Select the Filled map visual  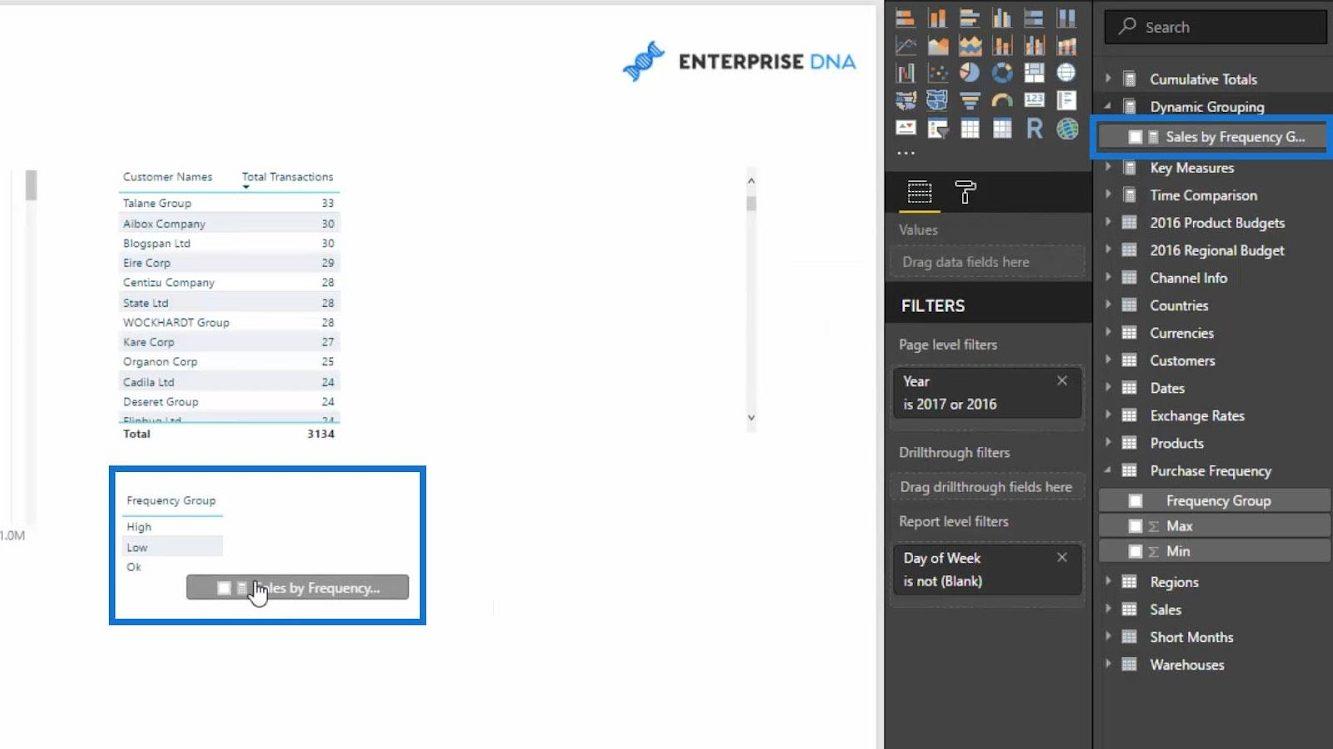pos(905,100)
